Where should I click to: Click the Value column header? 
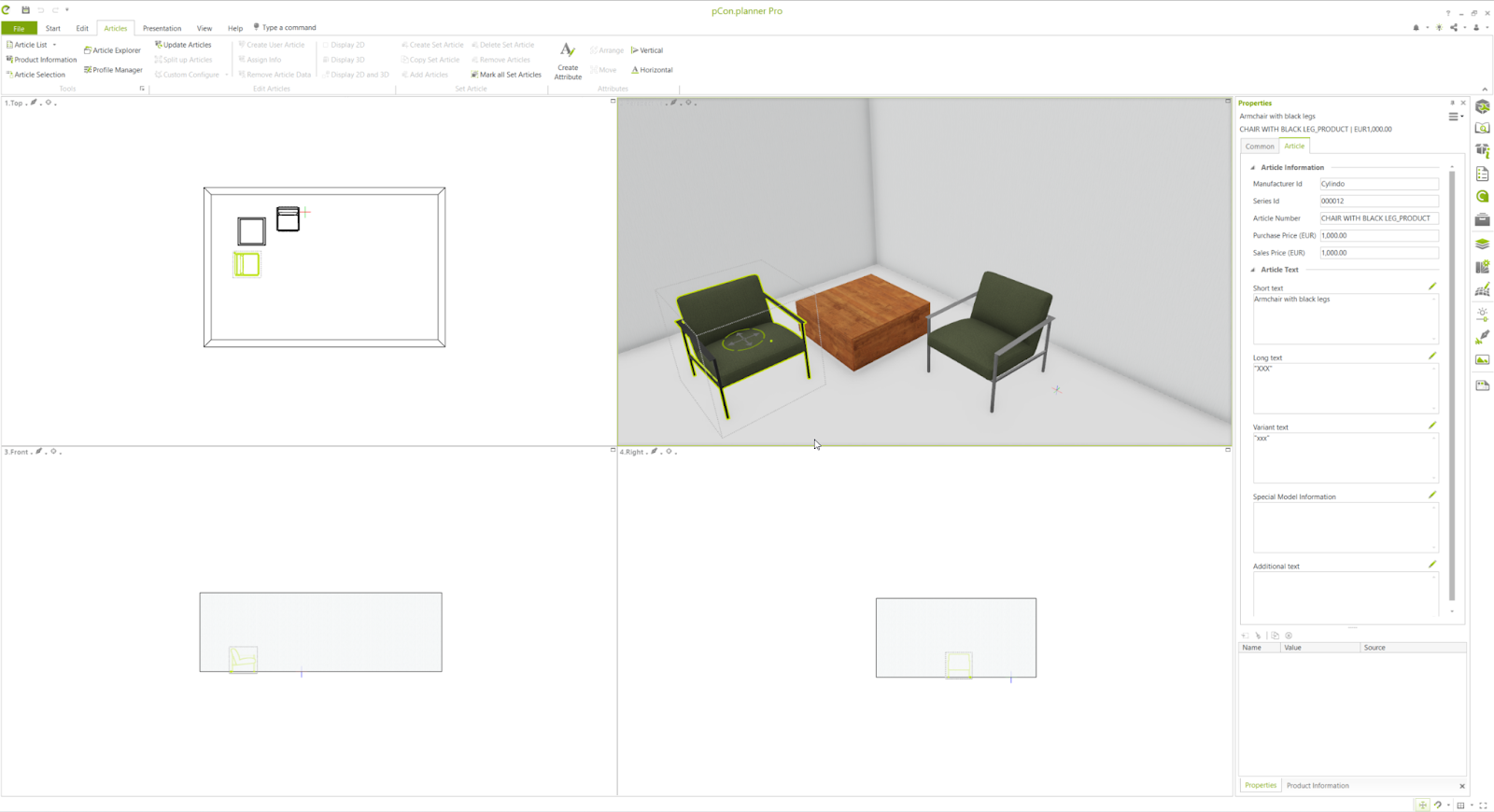pos(1319,648)
